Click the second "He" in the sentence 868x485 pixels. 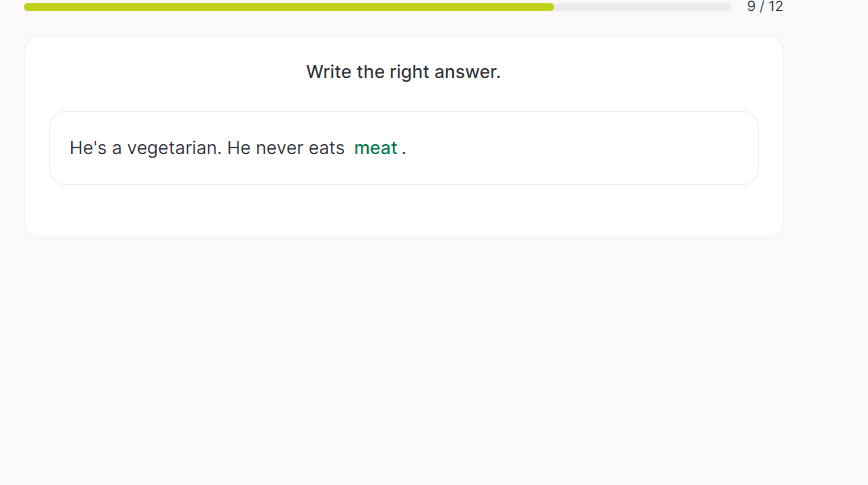pyautogui.click(x=239, y=148)
